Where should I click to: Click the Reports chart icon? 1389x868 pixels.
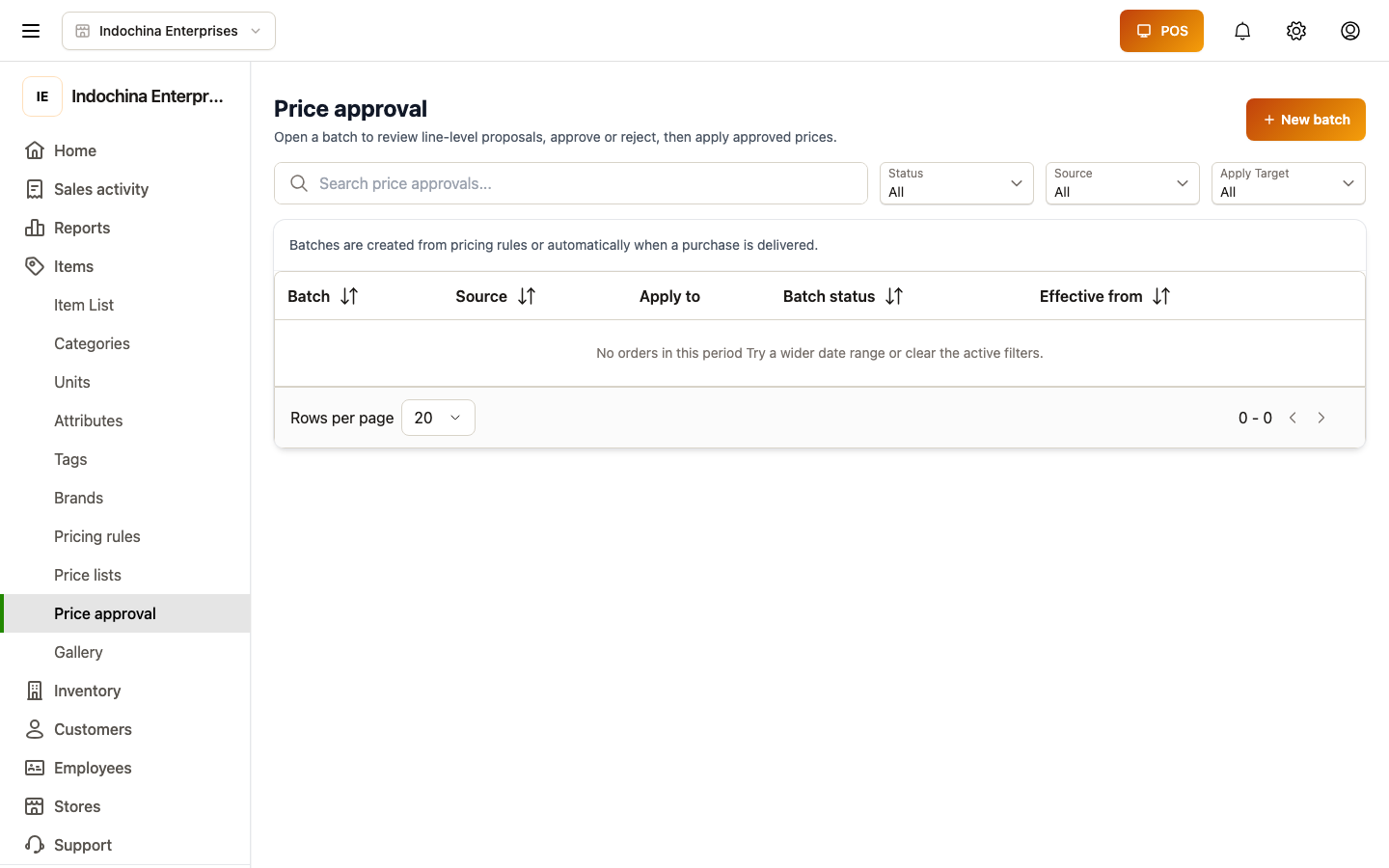(35, 228)
